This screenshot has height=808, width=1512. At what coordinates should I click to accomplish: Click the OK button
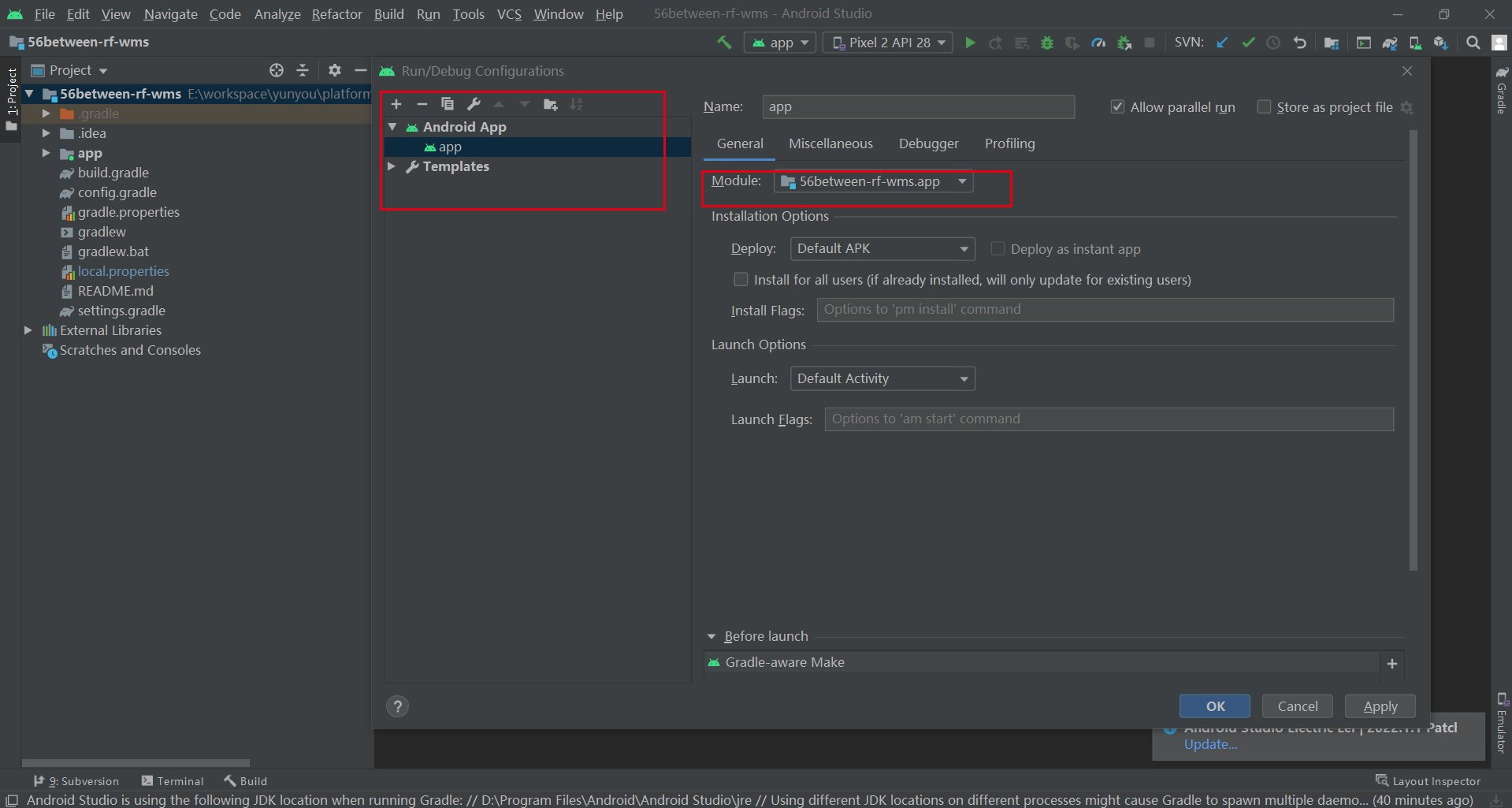tap(1215, 706)
